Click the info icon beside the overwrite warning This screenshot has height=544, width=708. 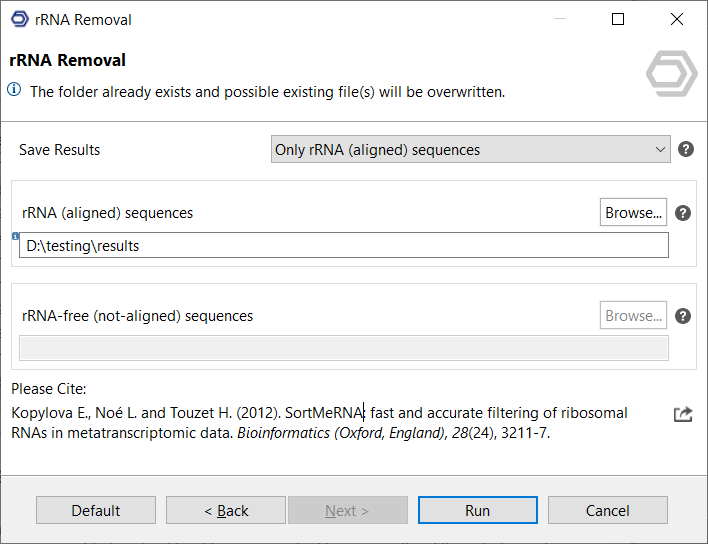(14, 90)
